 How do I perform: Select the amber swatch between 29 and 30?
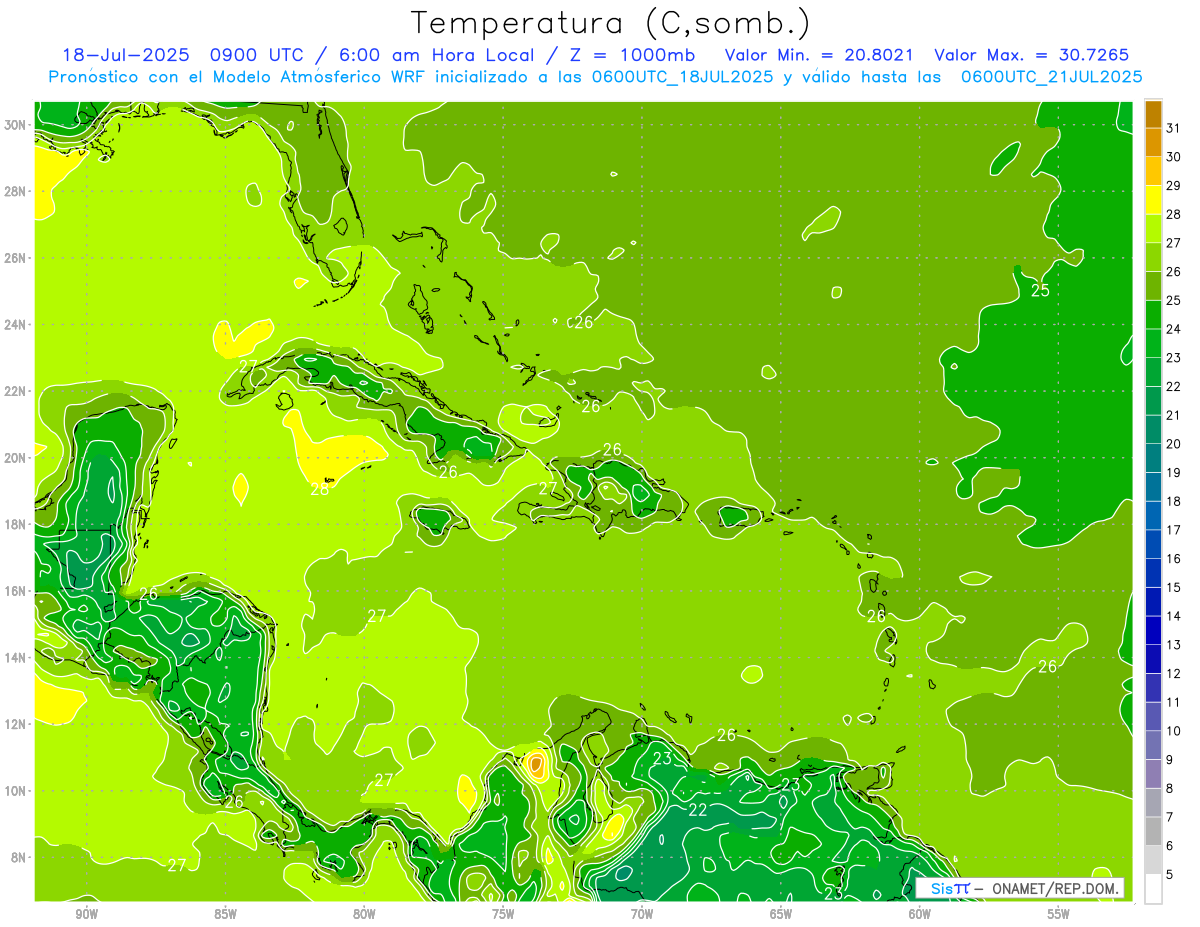(1153, 171)
